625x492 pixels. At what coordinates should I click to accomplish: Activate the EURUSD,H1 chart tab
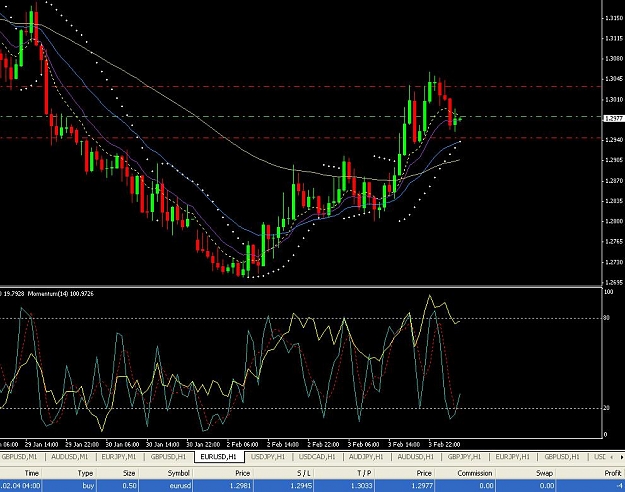(218, 457)
